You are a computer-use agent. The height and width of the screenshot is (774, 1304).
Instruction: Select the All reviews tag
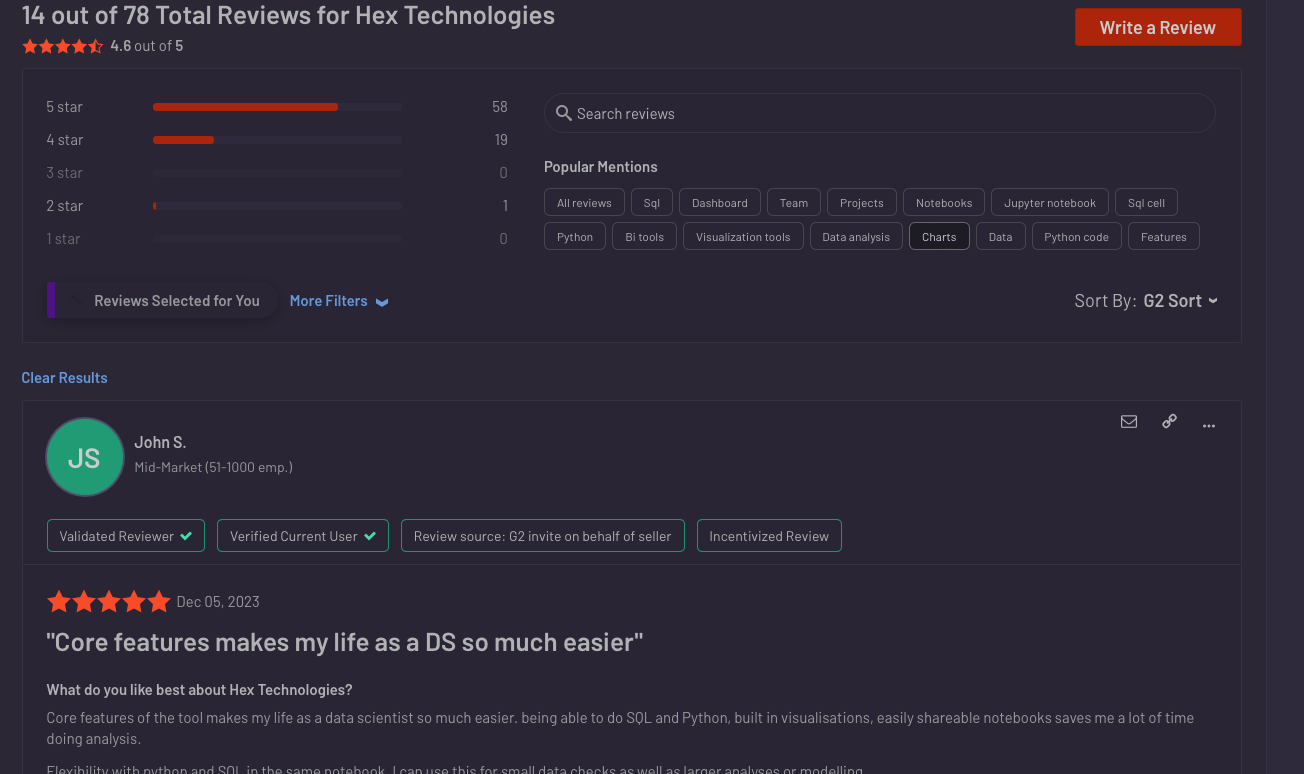(x=584, y=203)
